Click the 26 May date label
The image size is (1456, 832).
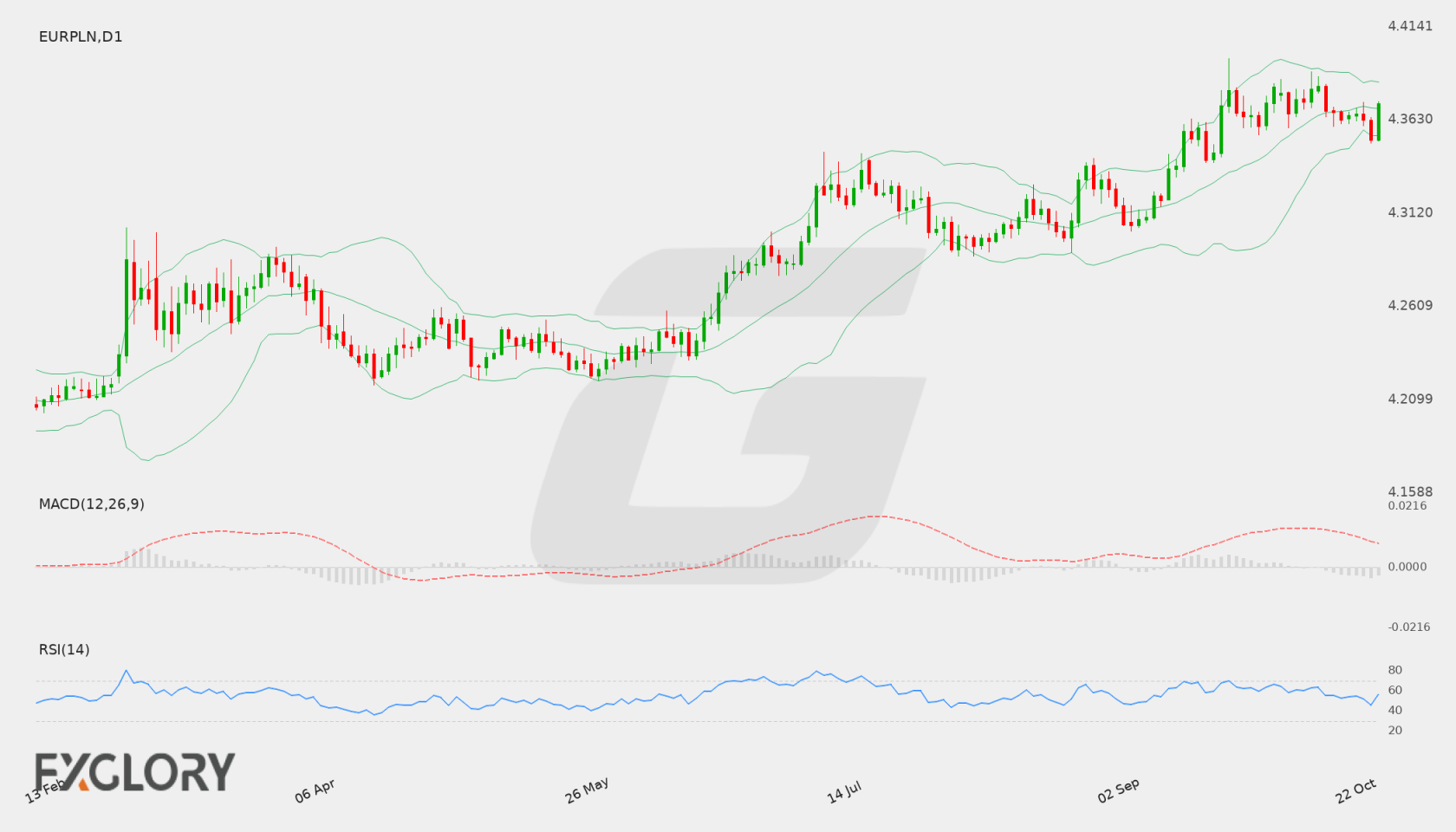point(587,790)
